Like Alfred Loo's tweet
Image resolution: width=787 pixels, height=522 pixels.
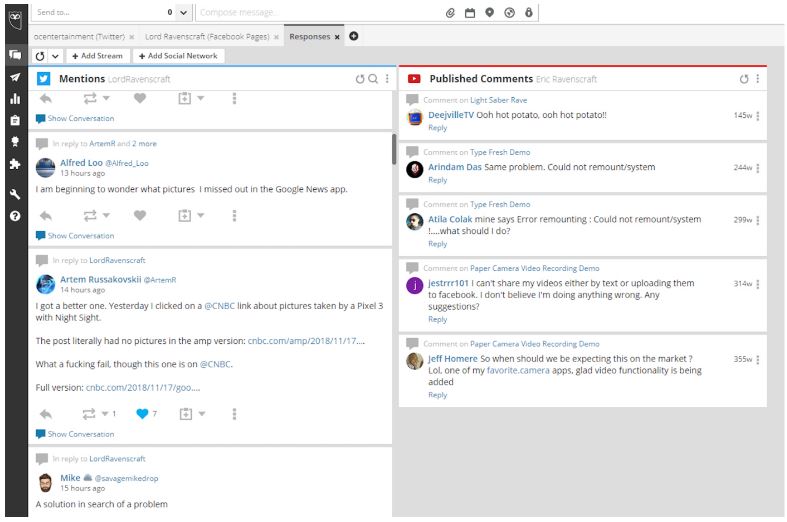140,215
